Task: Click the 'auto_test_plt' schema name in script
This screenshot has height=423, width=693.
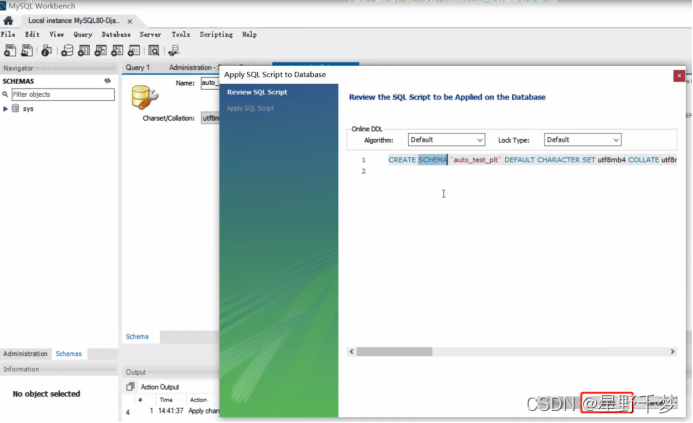Action: [x=475, y=160]
